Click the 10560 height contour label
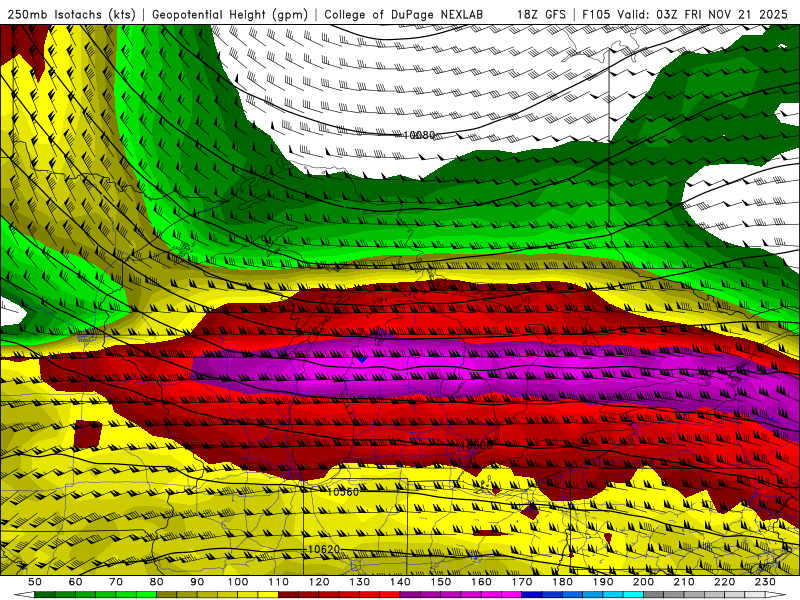The height and width of the screenshot is (600, 800). pos(343,492)
